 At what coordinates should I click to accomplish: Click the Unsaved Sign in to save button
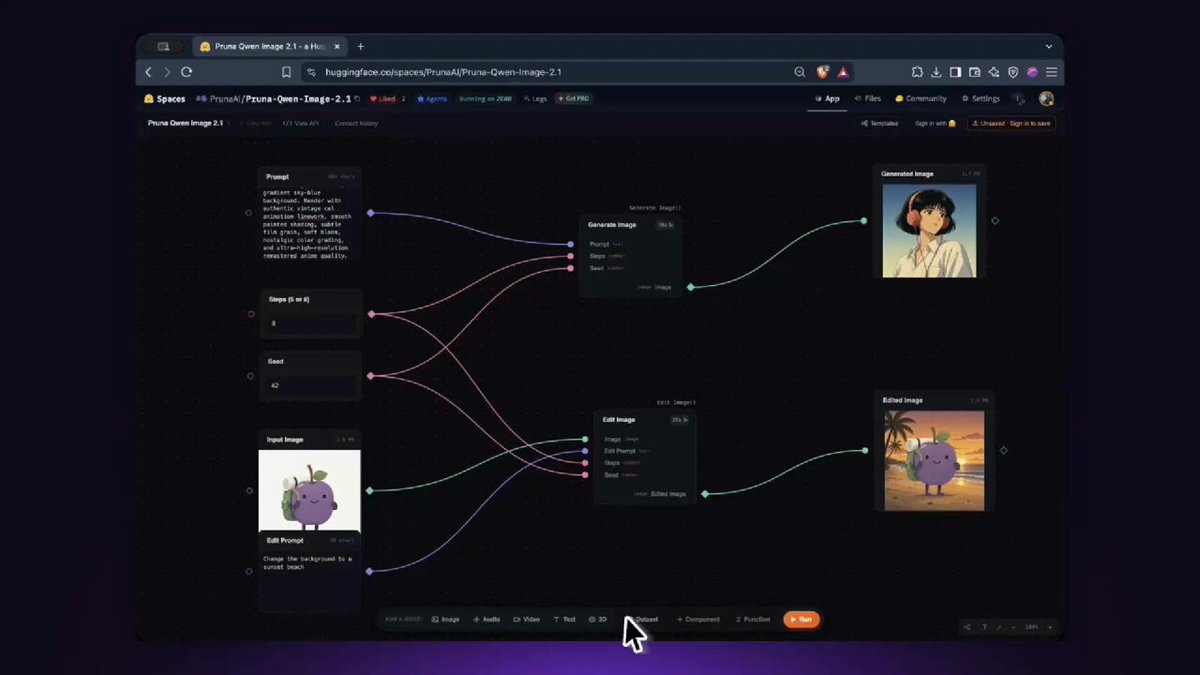[x=1011, y=123]
